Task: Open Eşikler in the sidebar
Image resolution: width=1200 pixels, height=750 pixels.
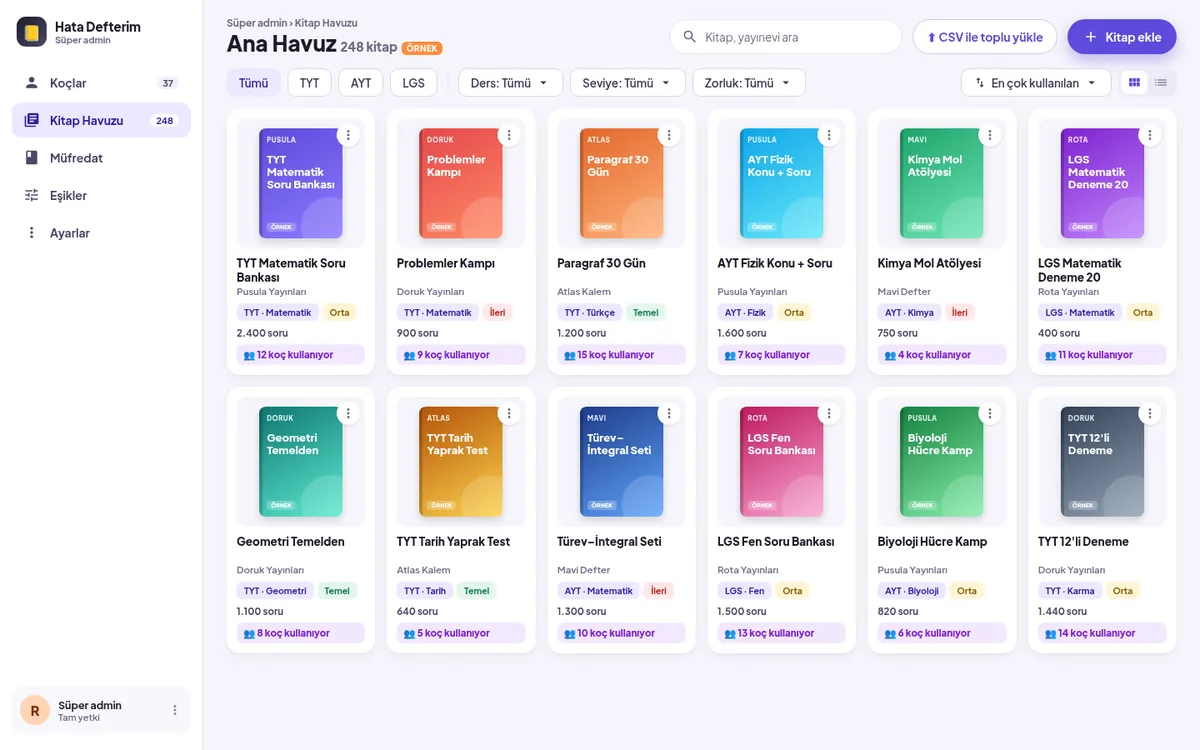Action: 101,195
